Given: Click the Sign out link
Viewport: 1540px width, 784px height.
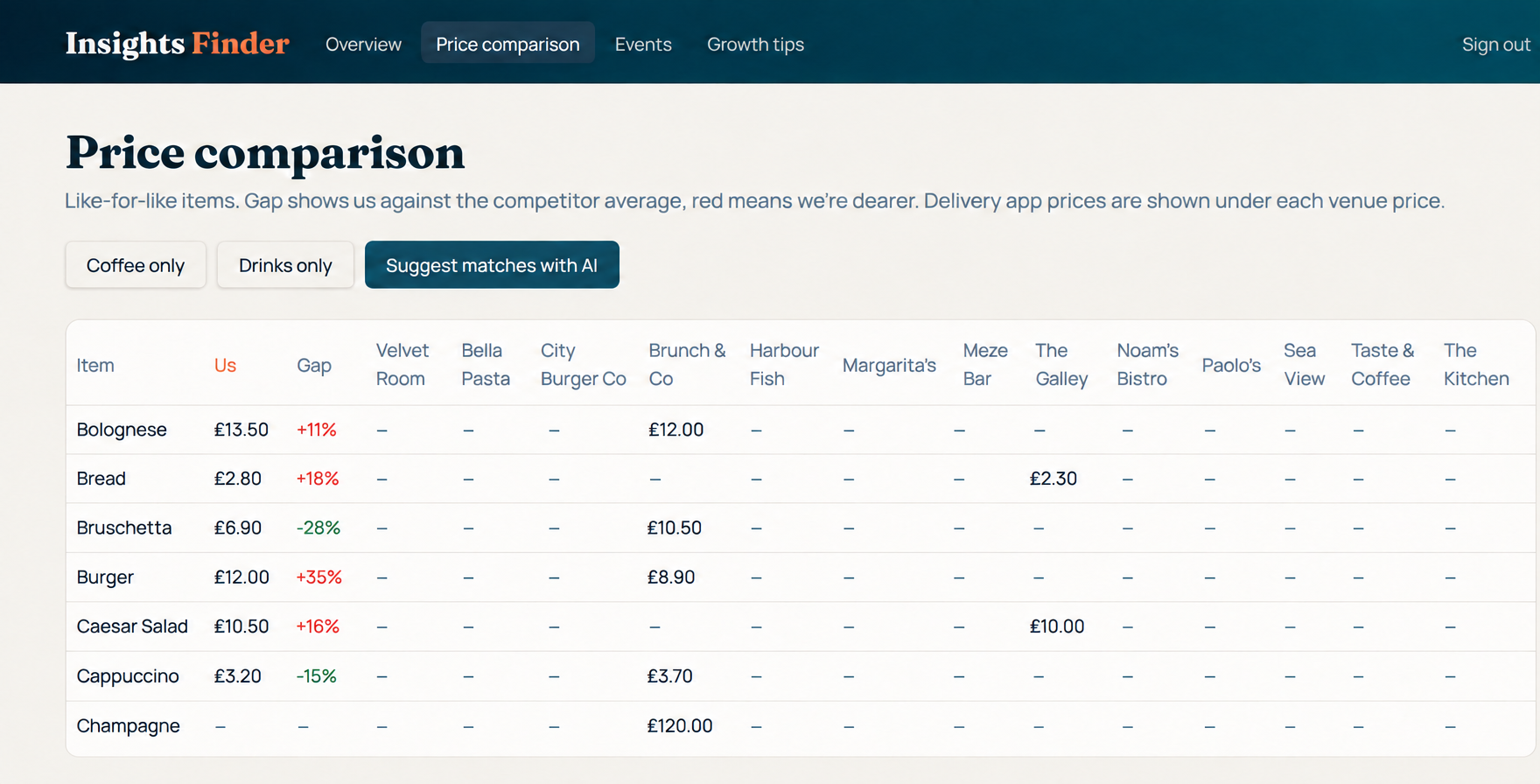Looking at the screenshot, I should click(1495, 44).
